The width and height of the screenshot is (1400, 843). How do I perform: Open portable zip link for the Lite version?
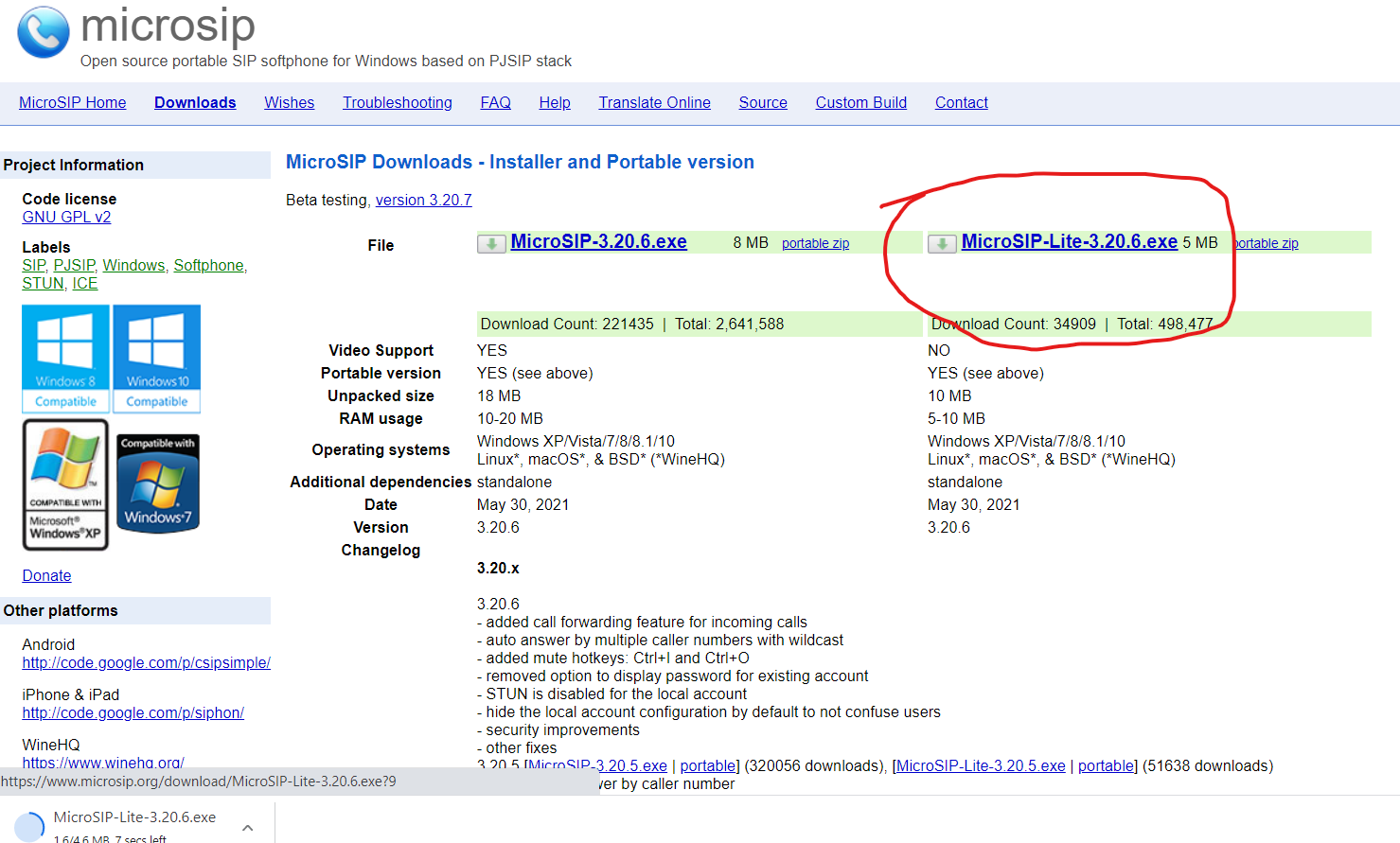[1266, 243]
